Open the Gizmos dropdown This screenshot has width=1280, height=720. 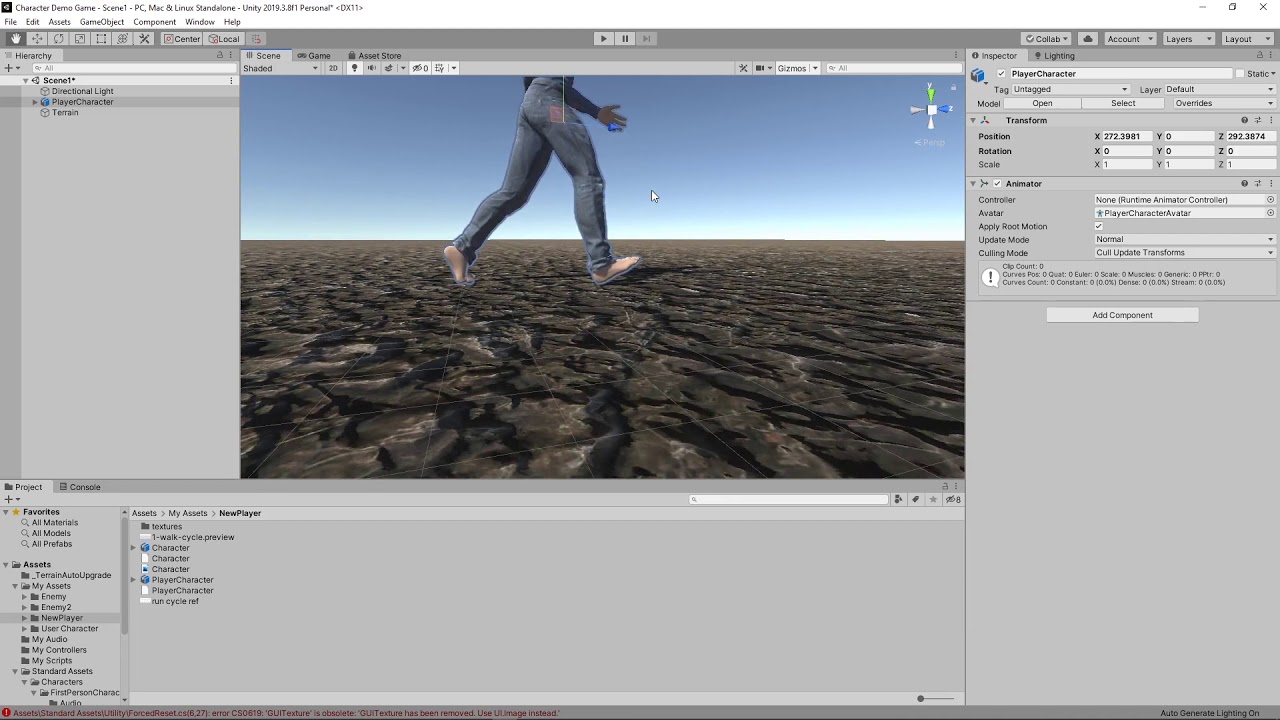coord(798,68)
